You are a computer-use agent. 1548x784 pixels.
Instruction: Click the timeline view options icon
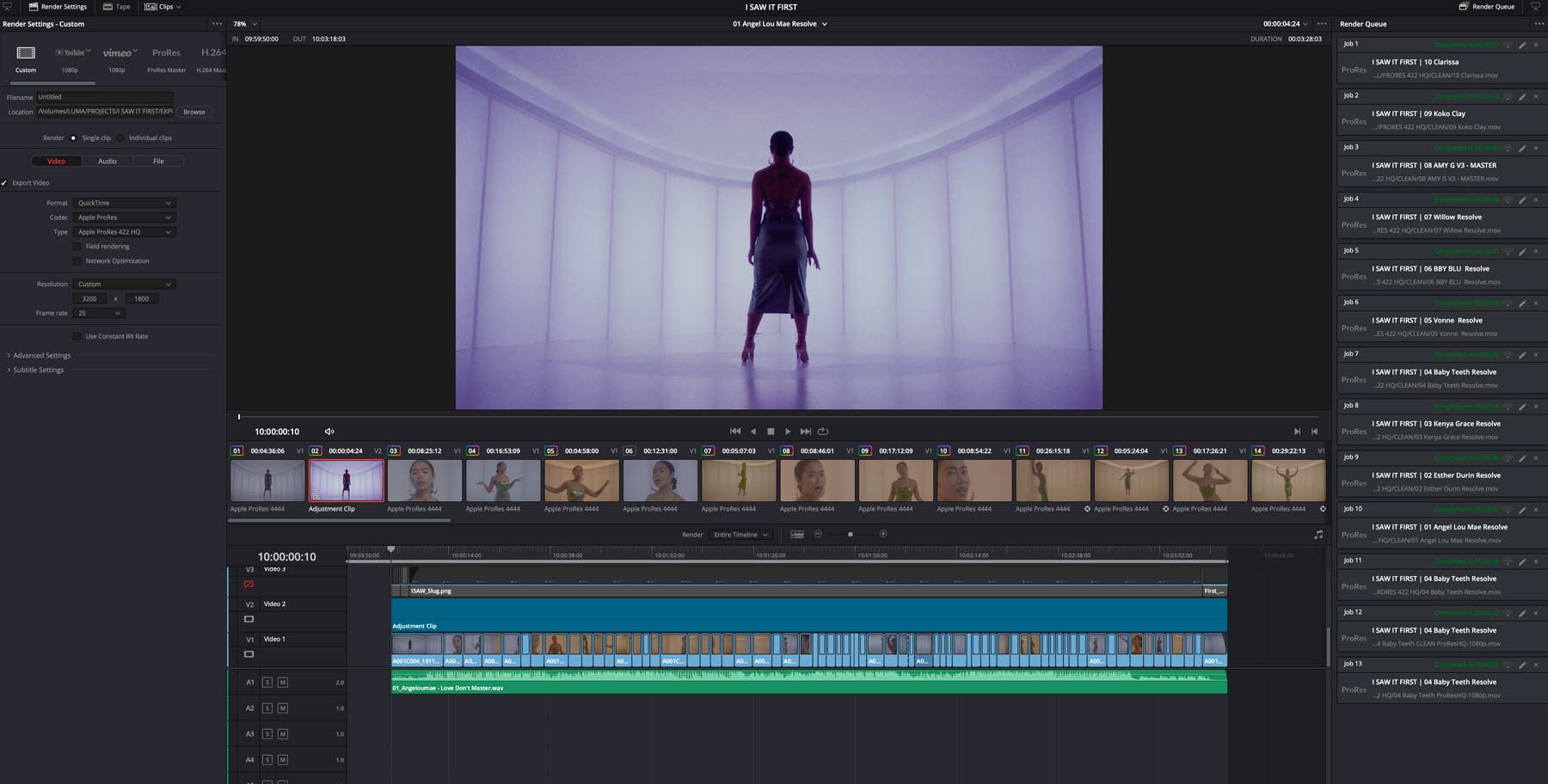pyautogui.click(x=797, y=534)
